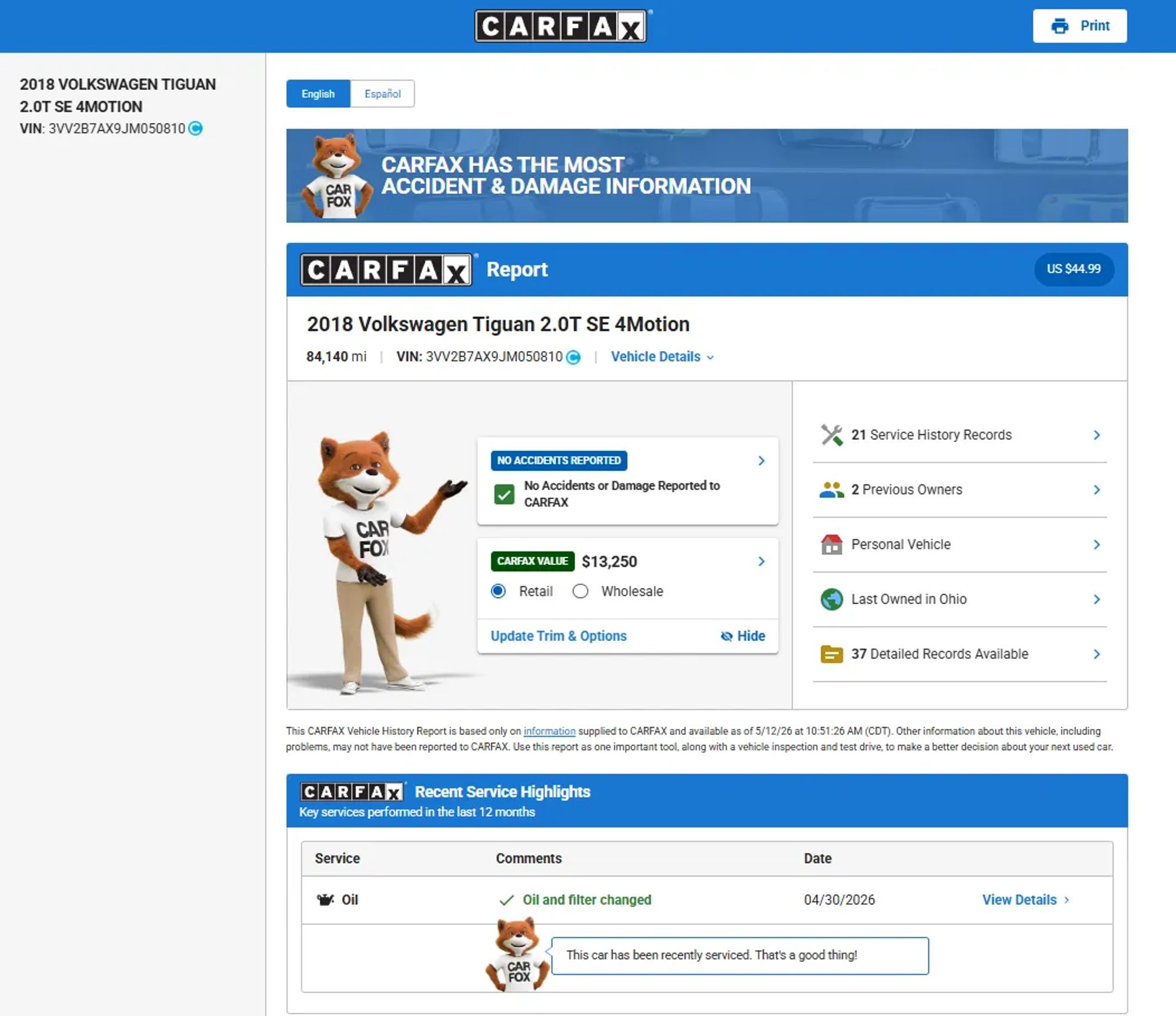Click the oil can icon in the Service row
1176x1016 pixels.
[x=325, y=900]
